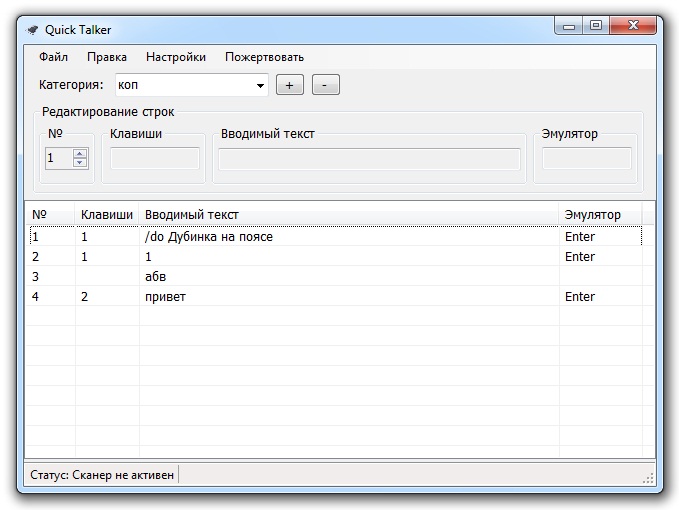Open the Пожертвовать menu
Screen dimensions: 679x510
tap(264, 57)
